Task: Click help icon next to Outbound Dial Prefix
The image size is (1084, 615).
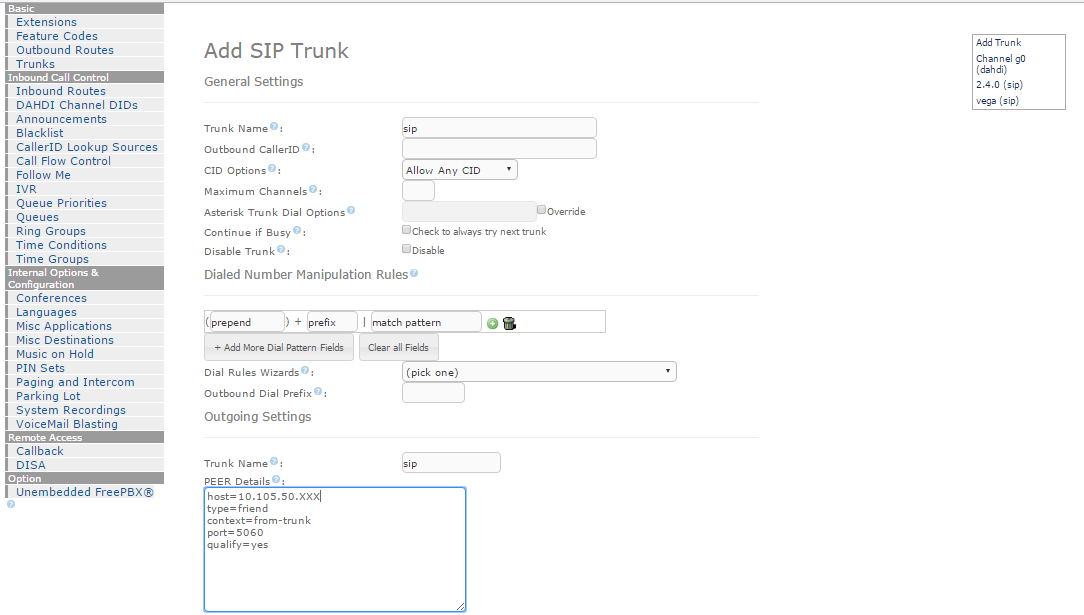Action: click(x=318, y=391)
